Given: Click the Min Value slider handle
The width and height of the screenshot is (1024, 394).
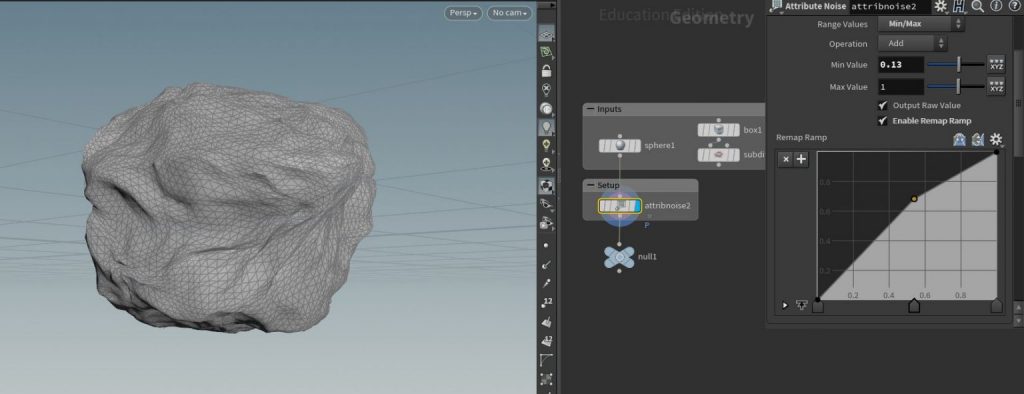Looking at the screenshot, I should tap(959, 65).
